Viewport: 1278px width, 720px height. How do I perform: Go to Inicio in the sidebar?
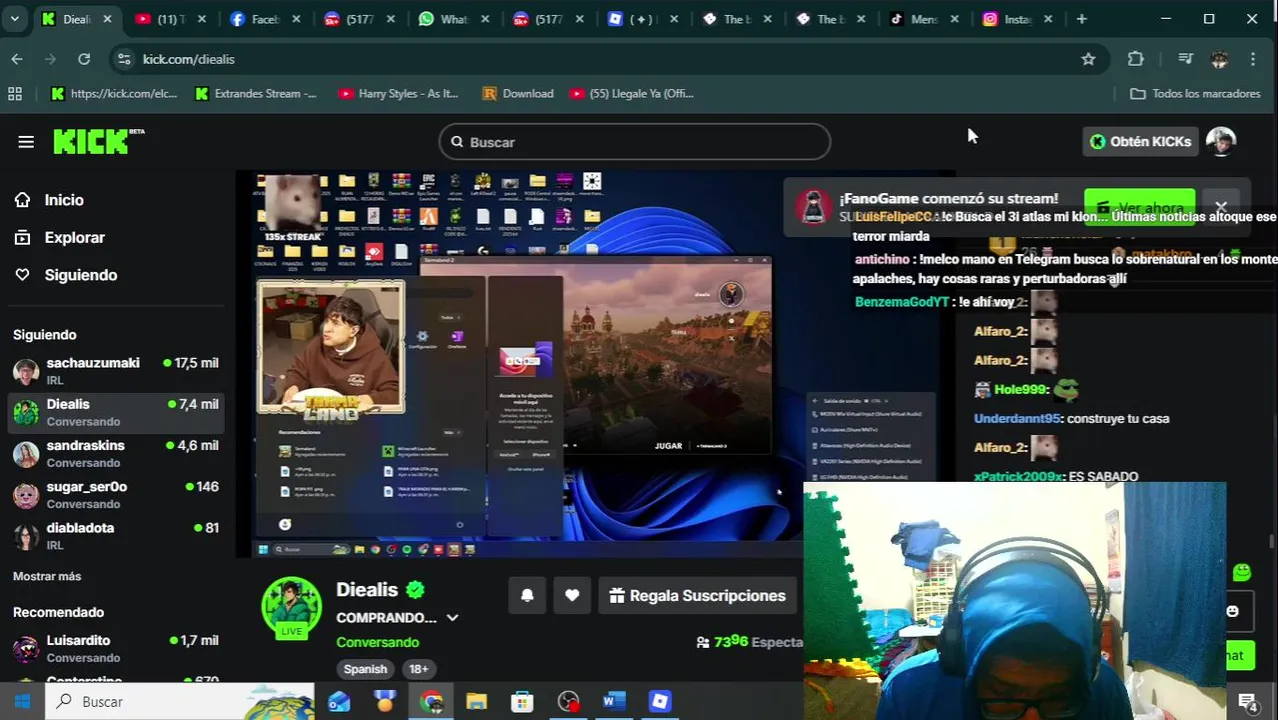tap(64, 200)
